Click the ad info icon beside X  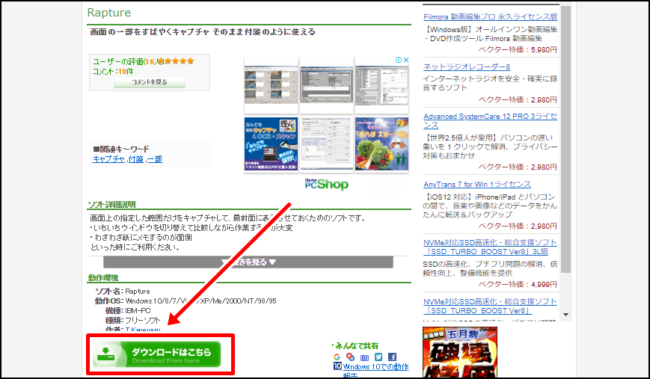(398, 60)
